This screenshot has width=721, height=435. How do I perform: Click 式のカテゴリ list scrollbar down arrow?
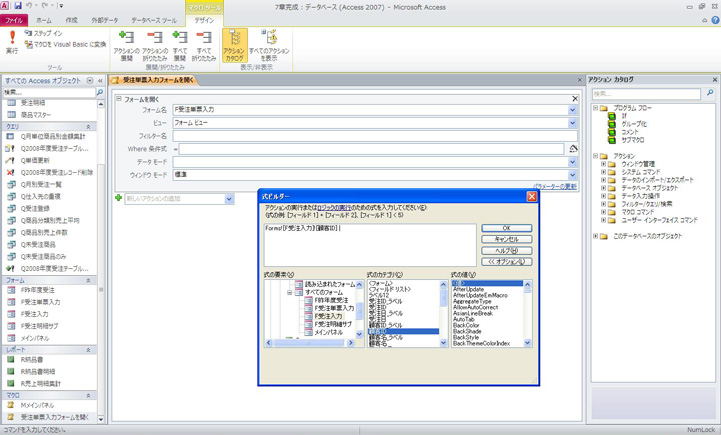tap(444, 343)
